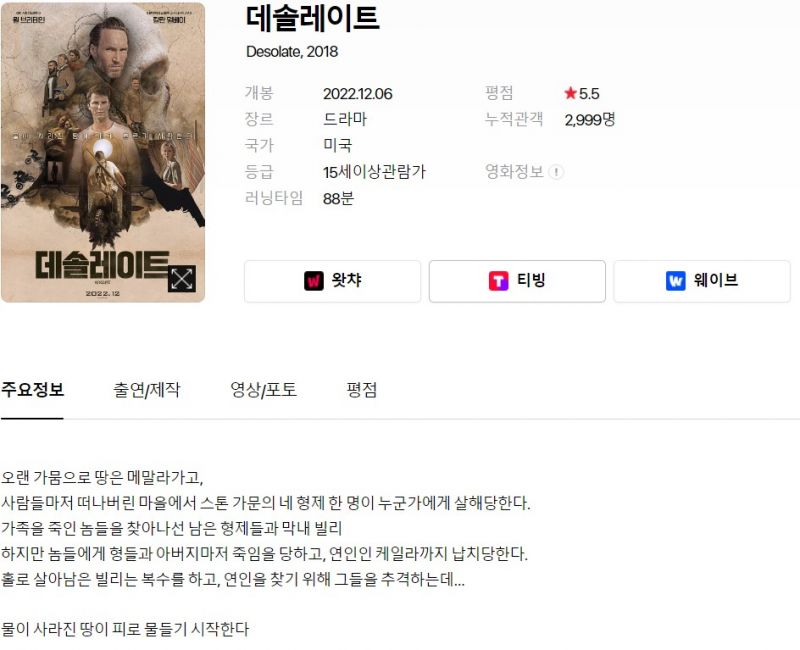The width and height of the screenshot is (800, 650).
Task: Click the Wavve logo icon
Action: coord(676,281)
